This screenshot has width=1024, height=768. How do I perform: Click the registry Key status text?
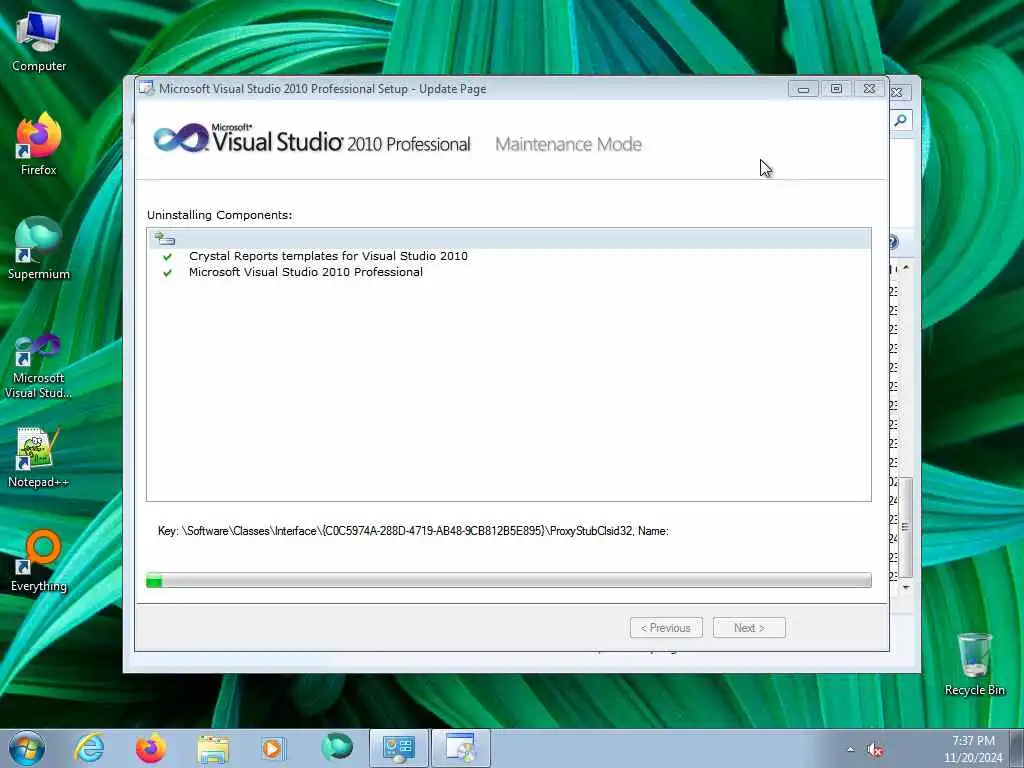[413, 531]
